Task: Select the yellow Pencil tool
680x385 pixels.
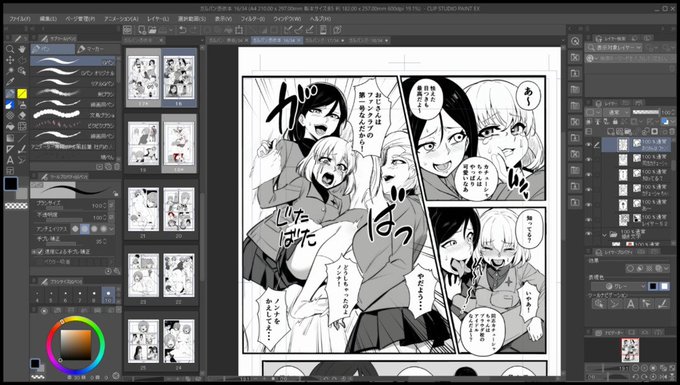Action: click(x=22, y=93)
